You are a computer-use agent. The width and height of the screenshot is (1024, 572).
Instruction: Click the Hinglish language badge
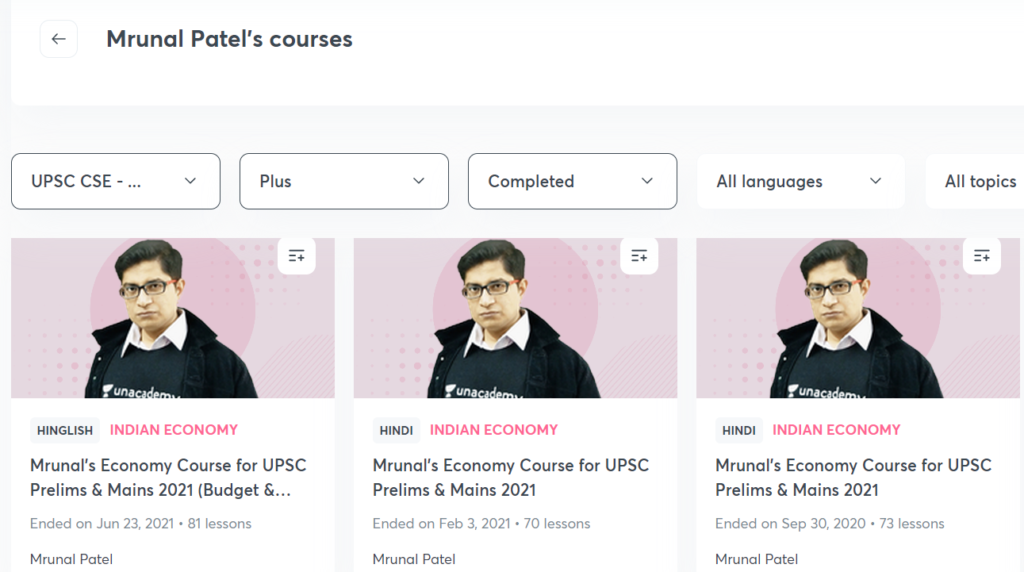point(65,431)
